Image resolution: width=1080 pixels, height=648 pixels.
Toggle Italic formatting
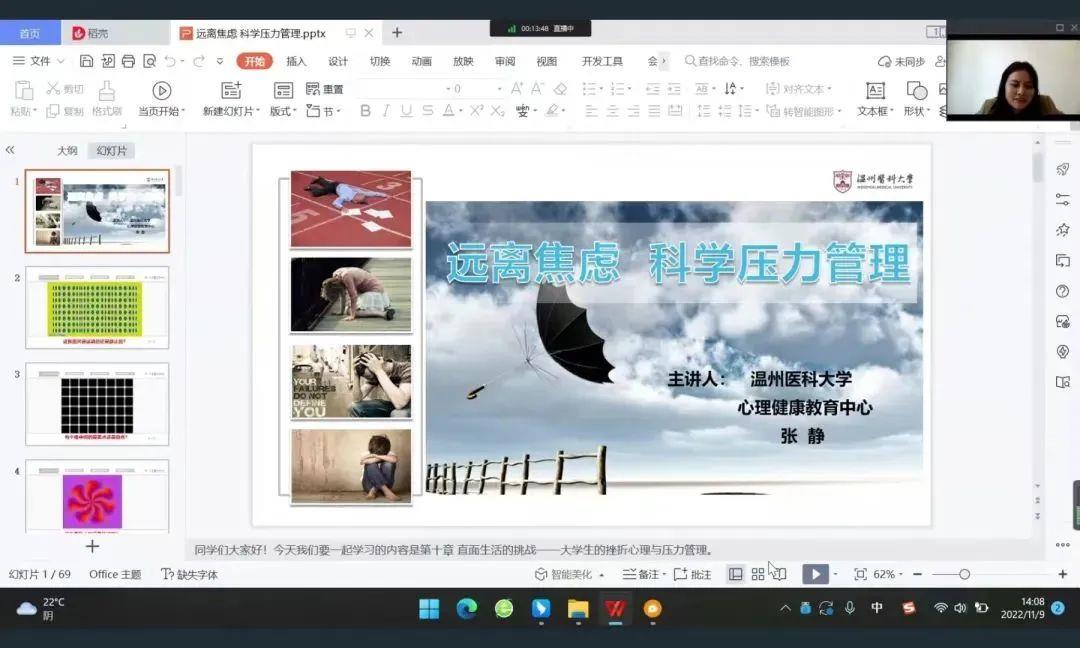coord(386,111)
